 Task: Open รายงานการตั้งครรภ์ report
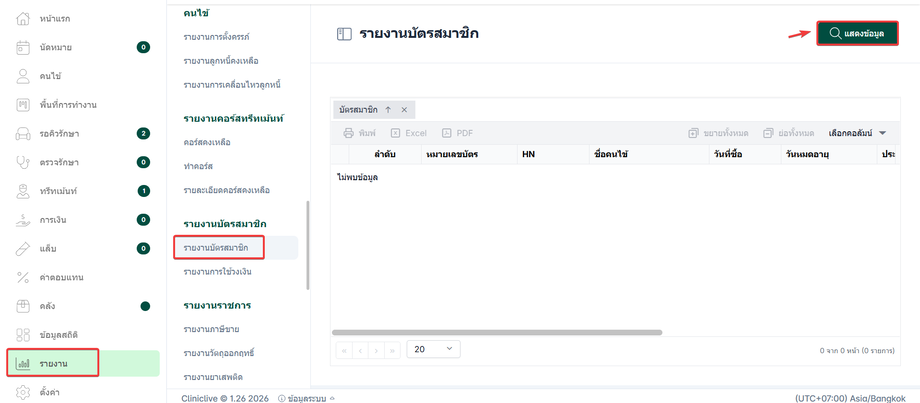(217, 37)
